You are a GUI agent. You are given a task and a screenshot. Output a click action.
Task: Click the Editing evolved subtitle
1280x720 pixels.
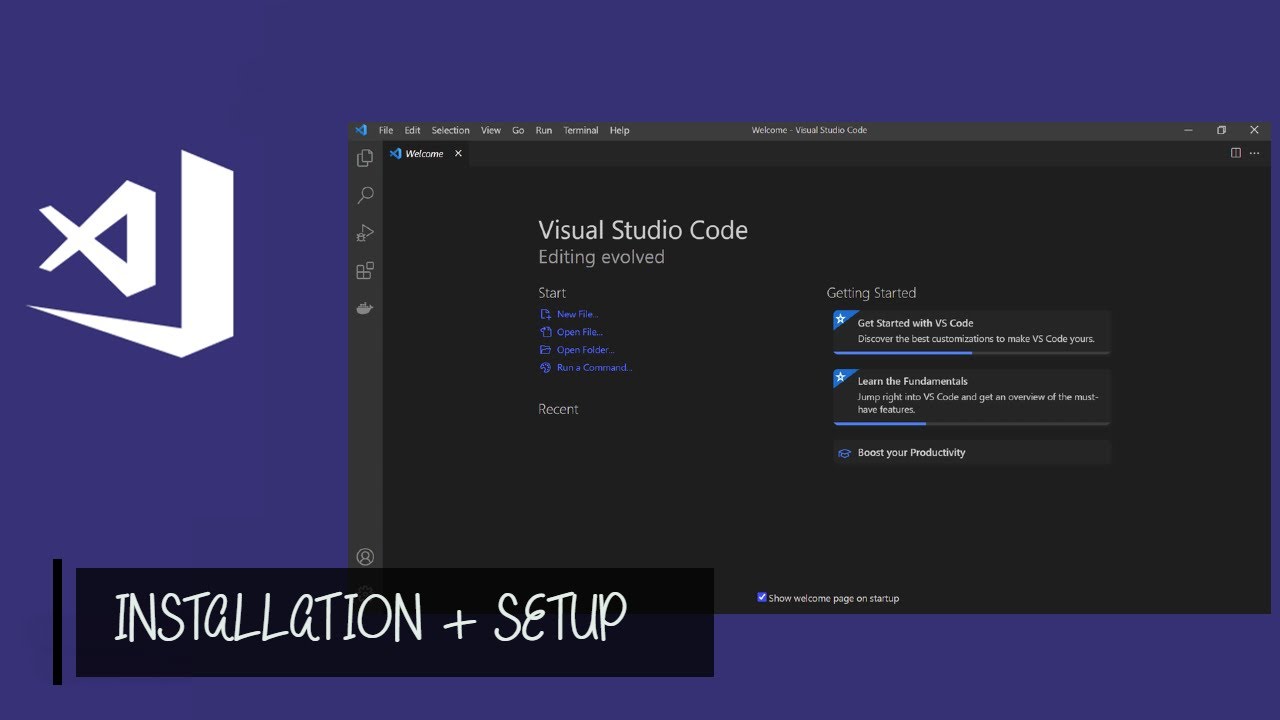(601, 257)
